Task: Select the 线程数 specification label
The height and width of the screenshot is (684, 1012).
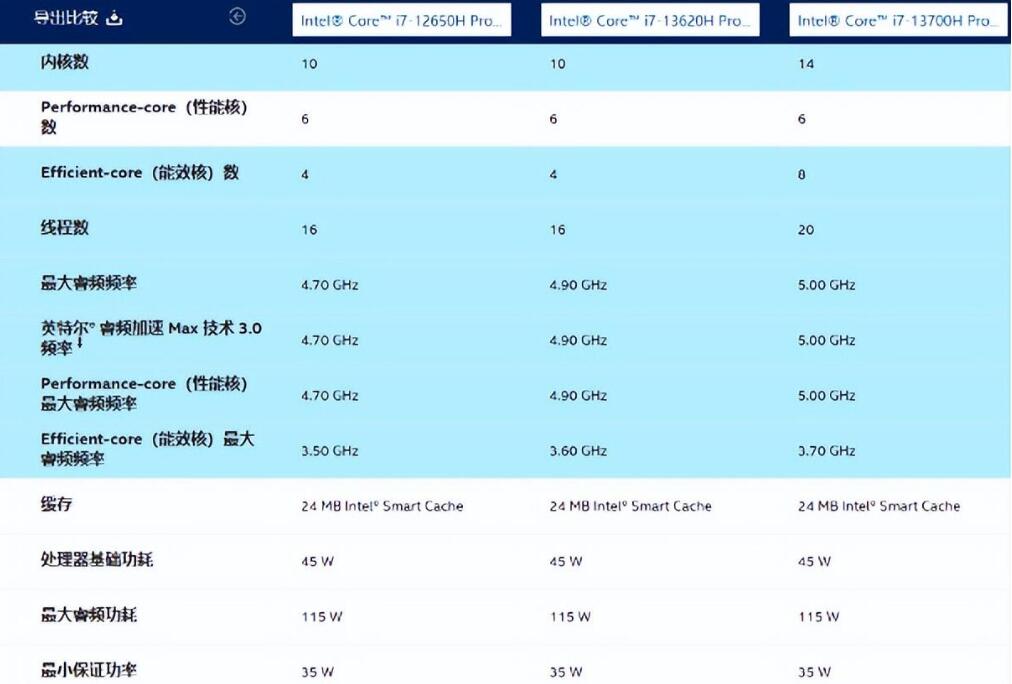Action: tap(60, 228)
